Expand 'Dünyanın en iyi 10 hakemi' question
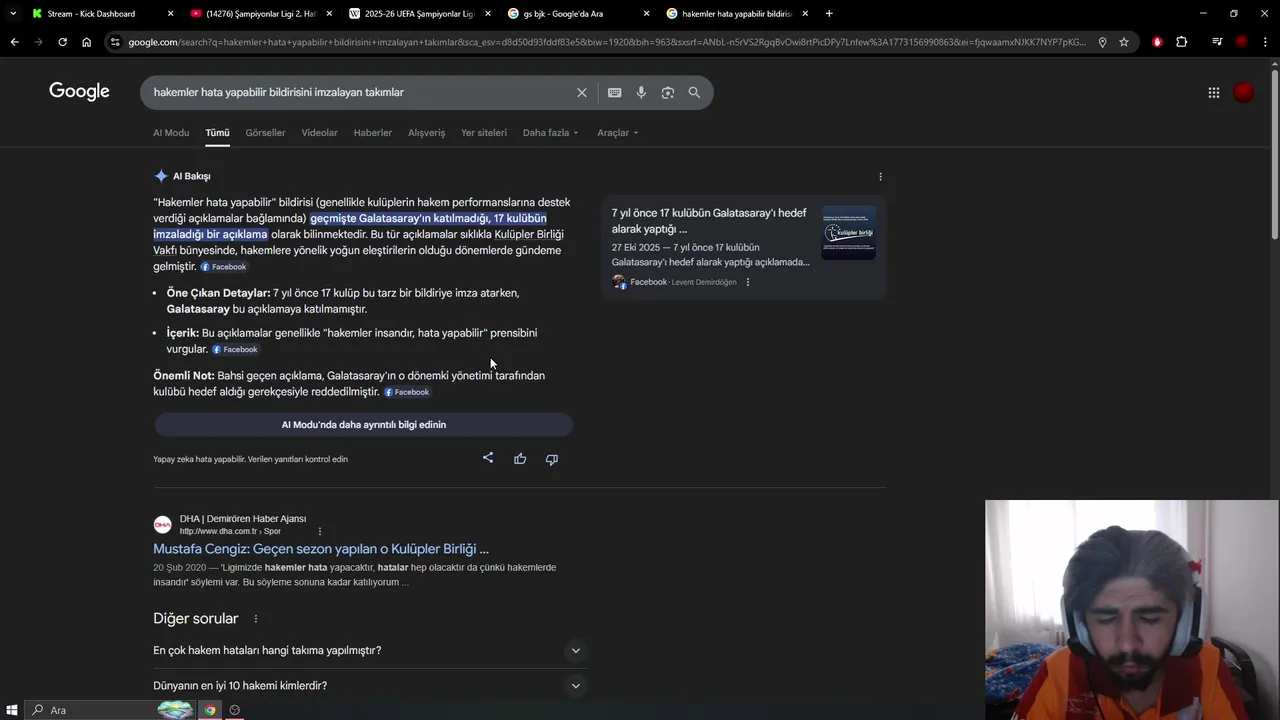 click(x=371, y=685)
